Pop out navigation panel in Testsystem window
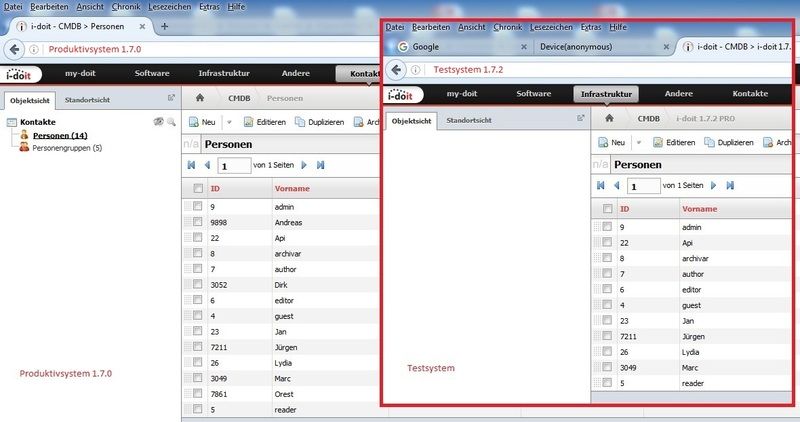800x422 pixels. click(x=580, y=118)
